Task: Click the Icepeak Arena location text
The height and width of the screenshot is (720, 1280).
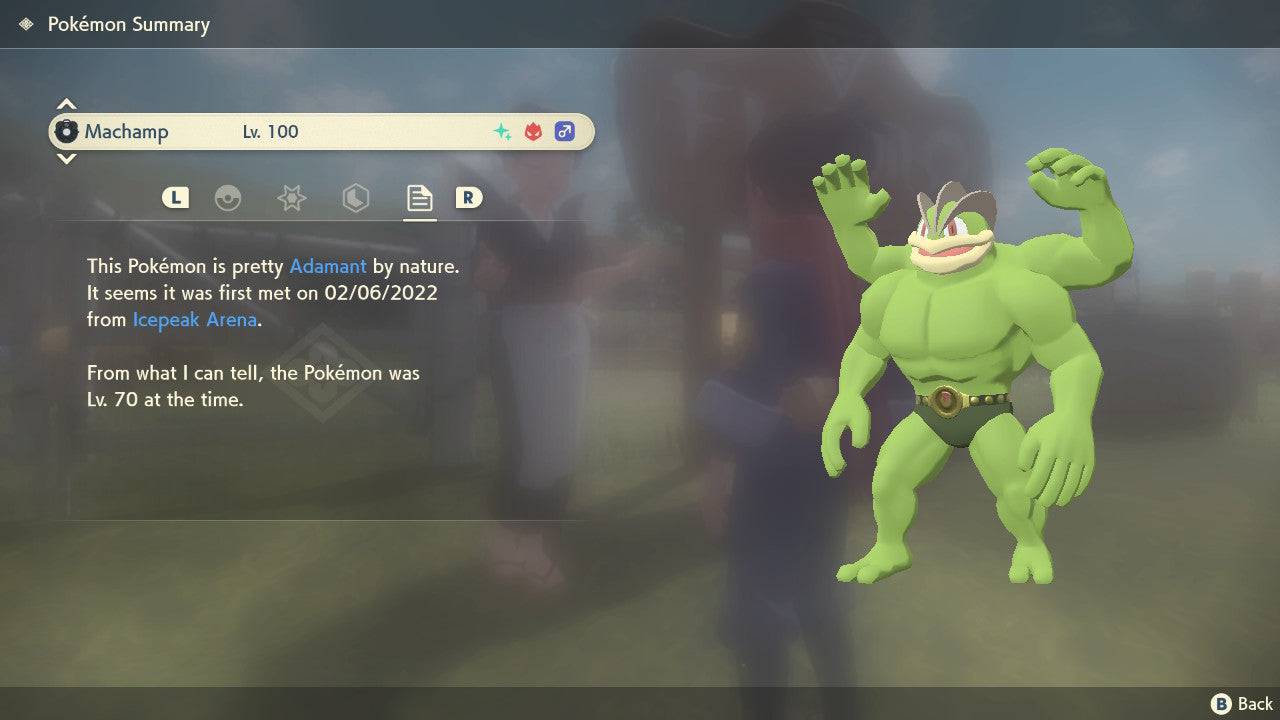Action: point(195,320)
